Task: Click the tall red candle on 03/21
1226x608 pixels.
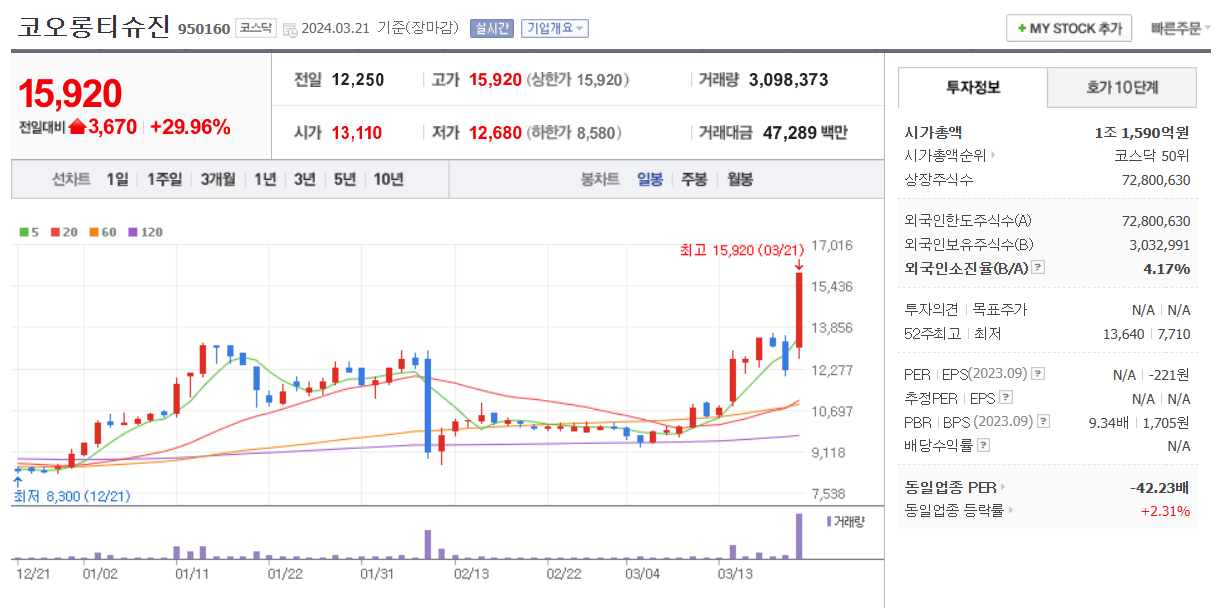Action: click(x=799, y=310)
